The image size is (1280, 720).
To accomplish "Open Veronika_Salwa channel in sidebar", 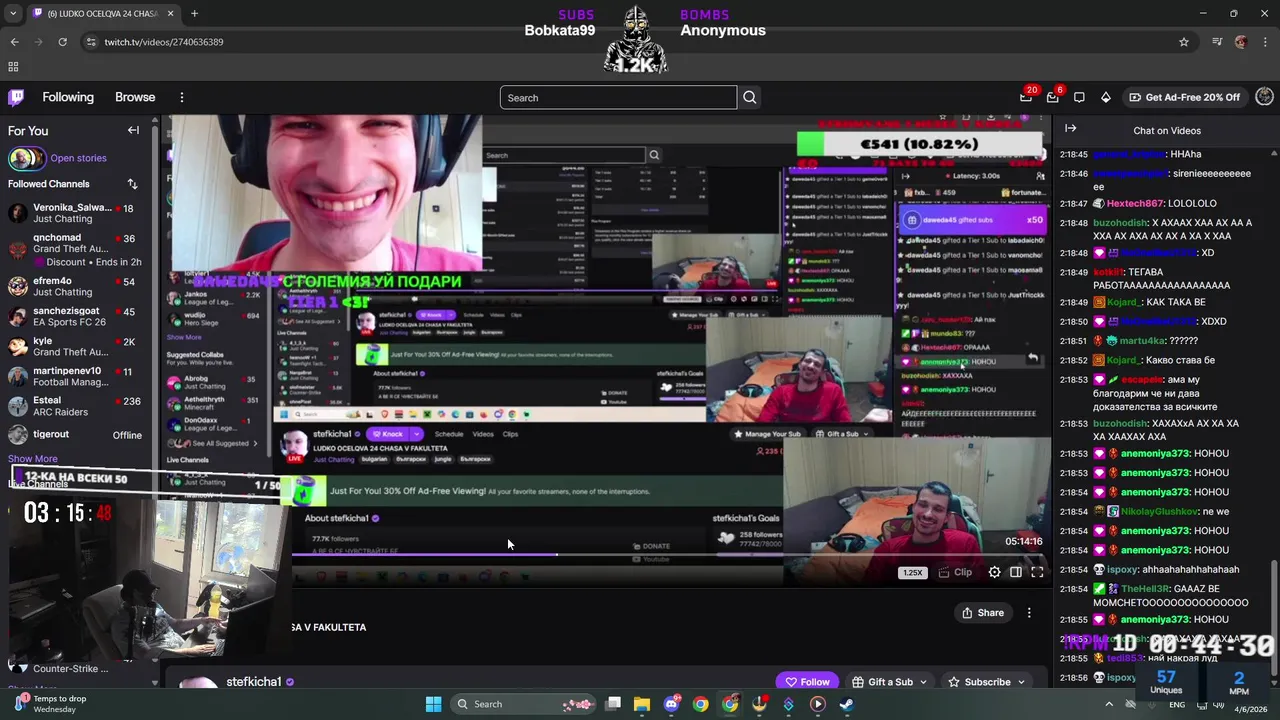I will (78, 213).
